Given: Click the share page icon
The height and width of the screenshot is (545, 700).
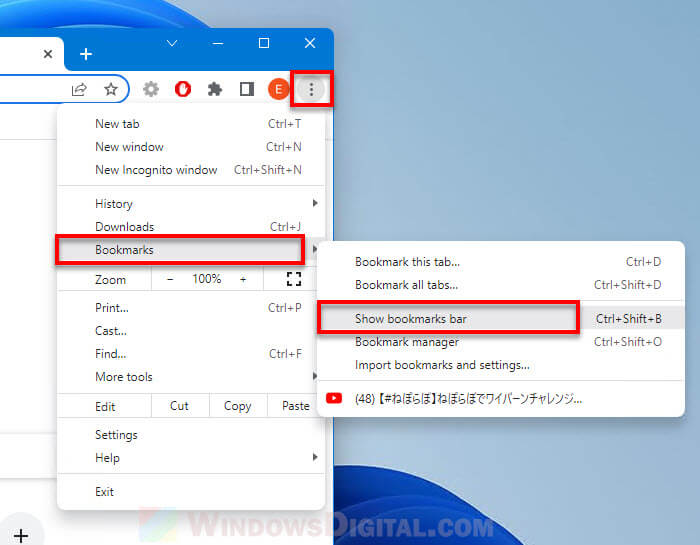Looking at the screenshot, I should (79, 90).
